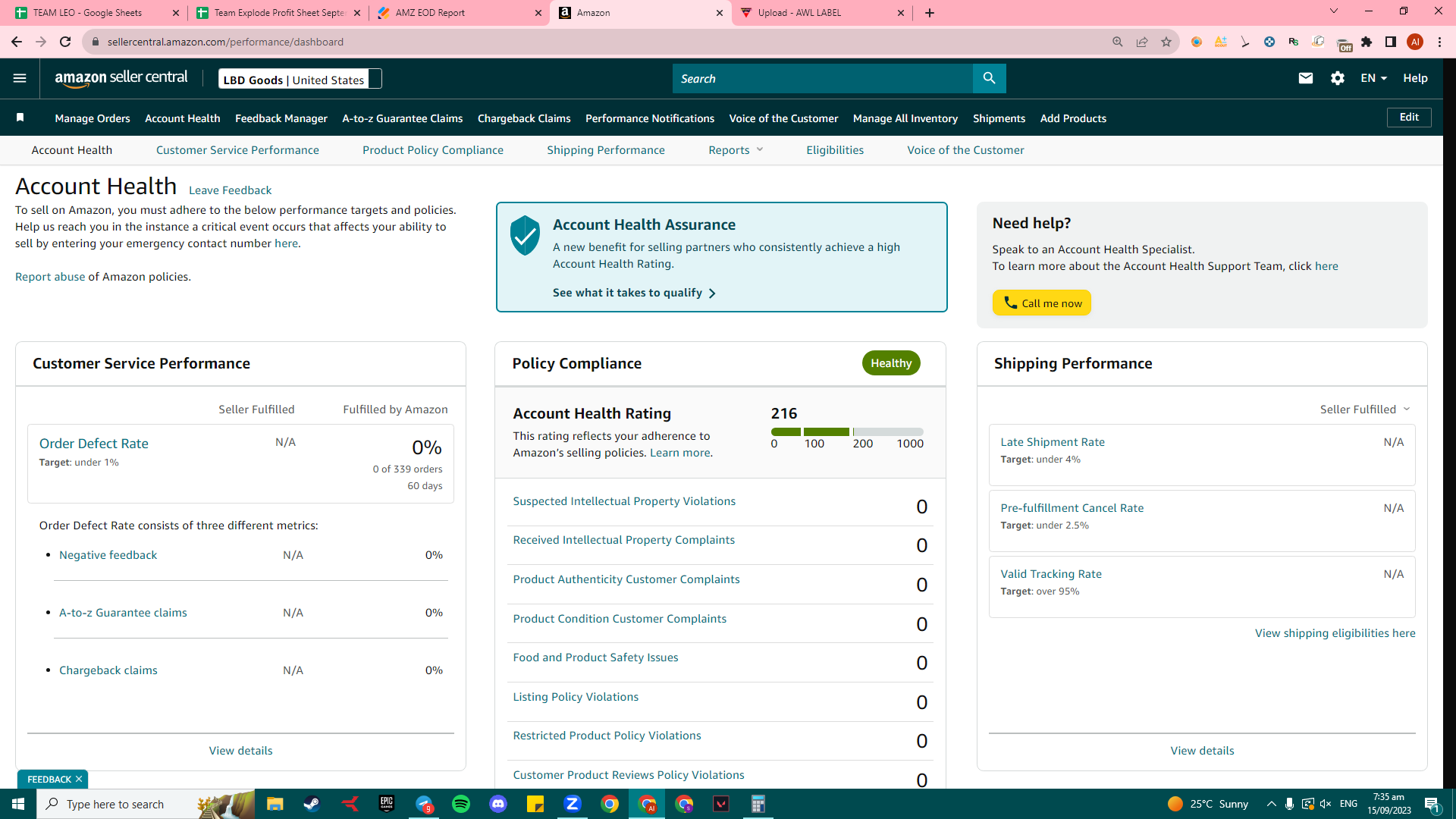Image resolution: width=1456 pixels, height=819 pixels.
Task: Open the Chrome three-dot menu
Action: coord(1439,42)
